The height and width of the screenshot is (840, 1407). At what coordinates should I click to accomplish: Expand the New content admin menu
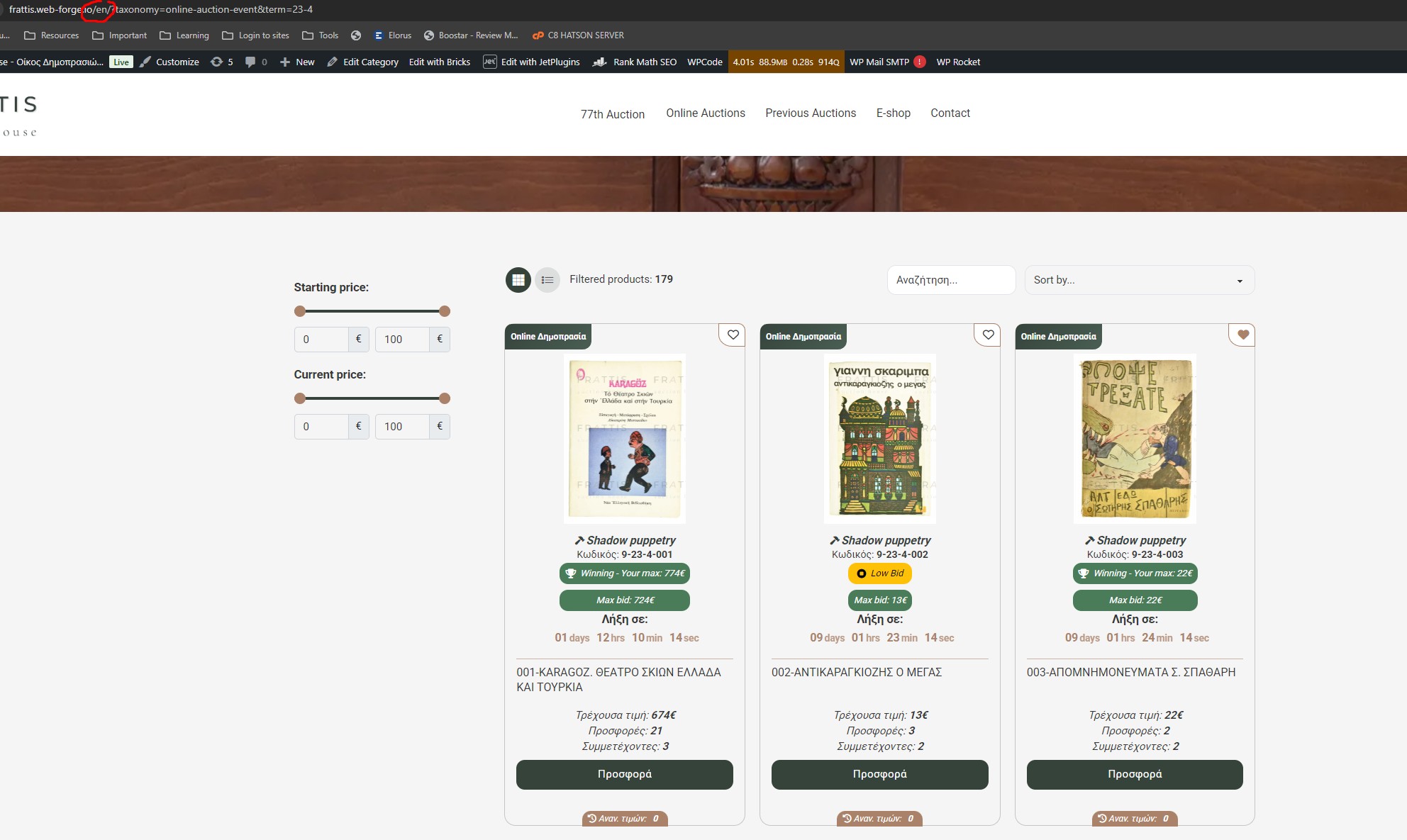pyautogui.click(x=297, y=62)
